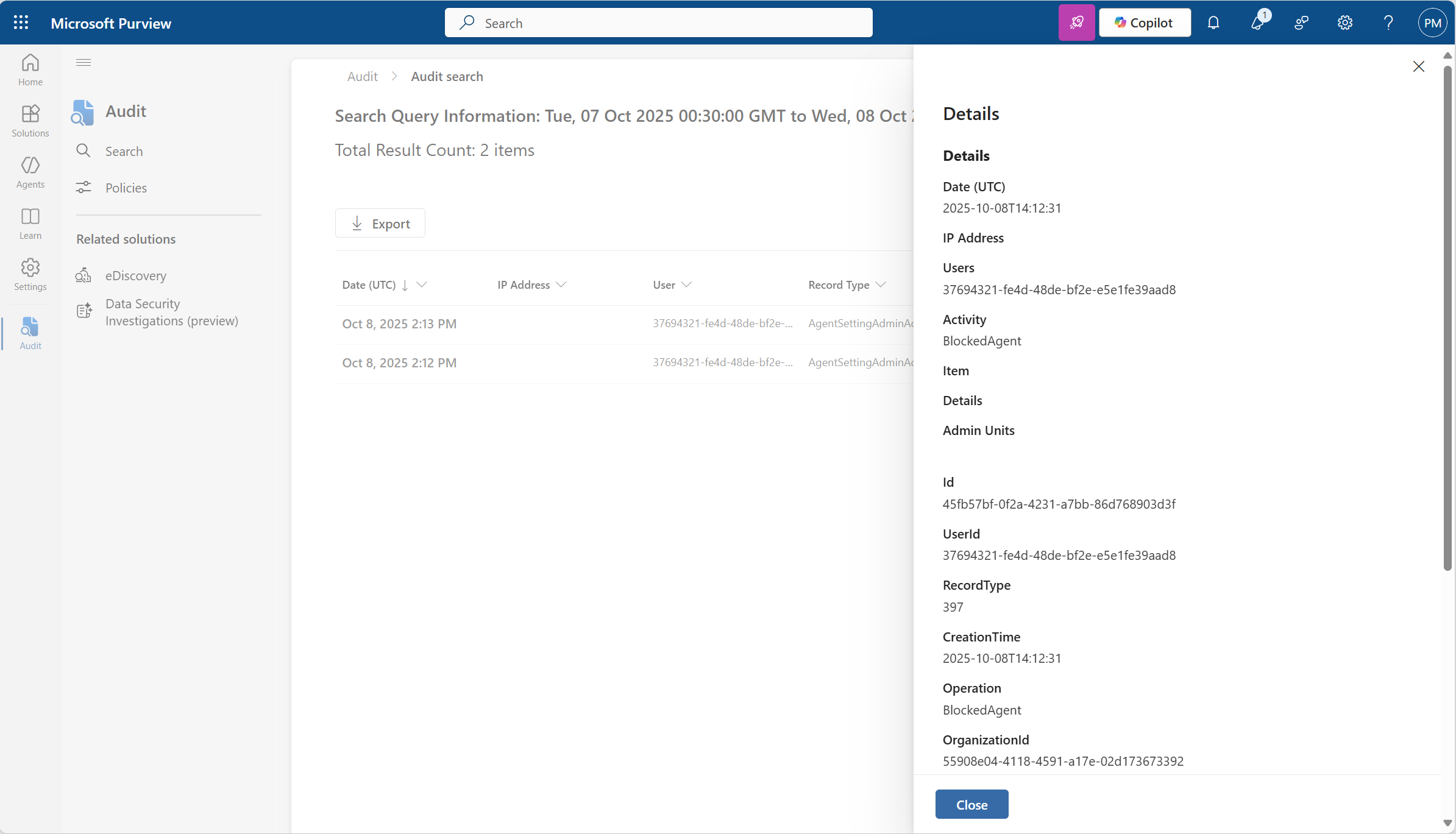Click the blue Close button
This screenshot has height=834, width=1456.
pos(971,804)
